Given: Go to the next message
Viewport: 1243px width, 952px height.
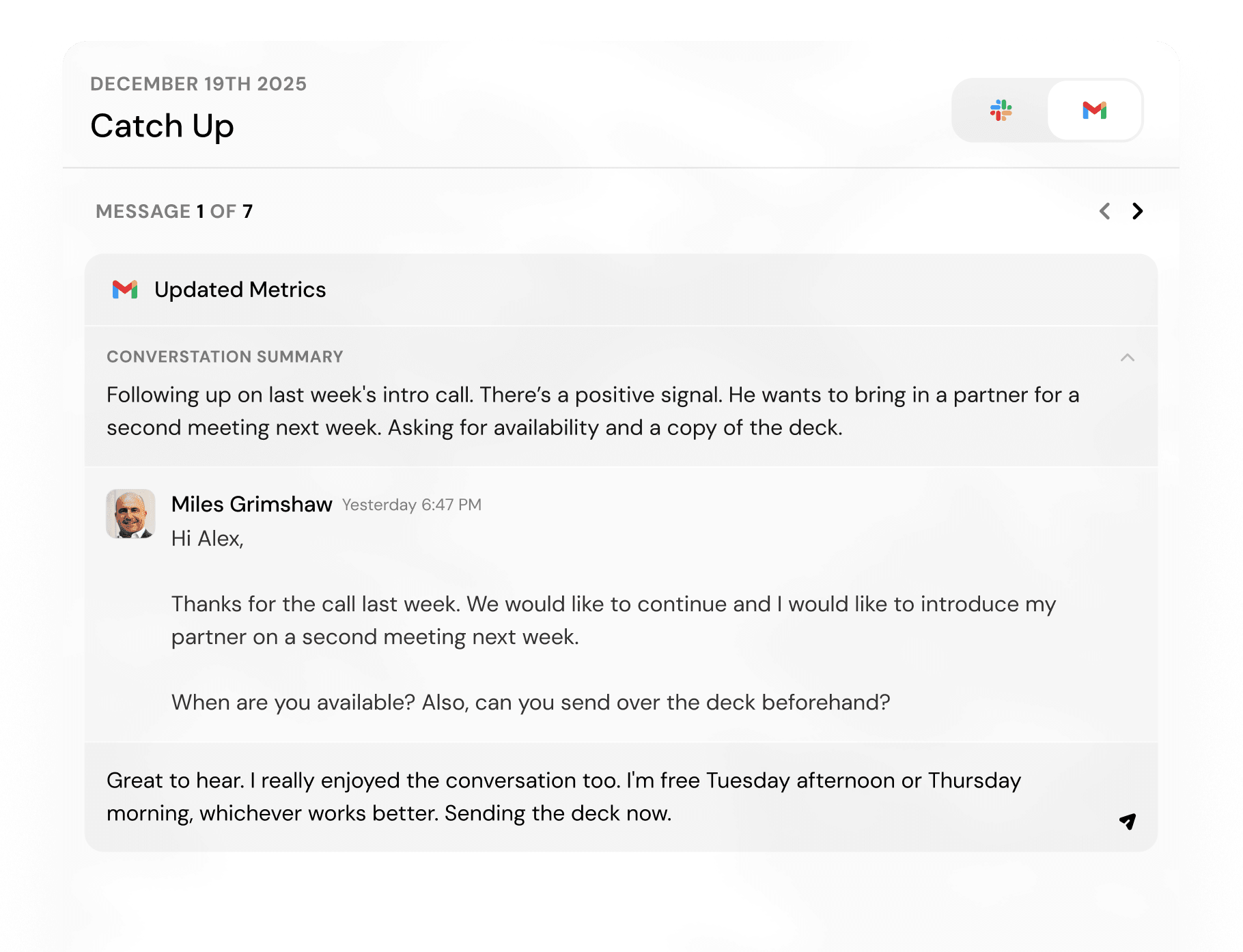Looking at the screenshot, I should tap(1137, 212).
